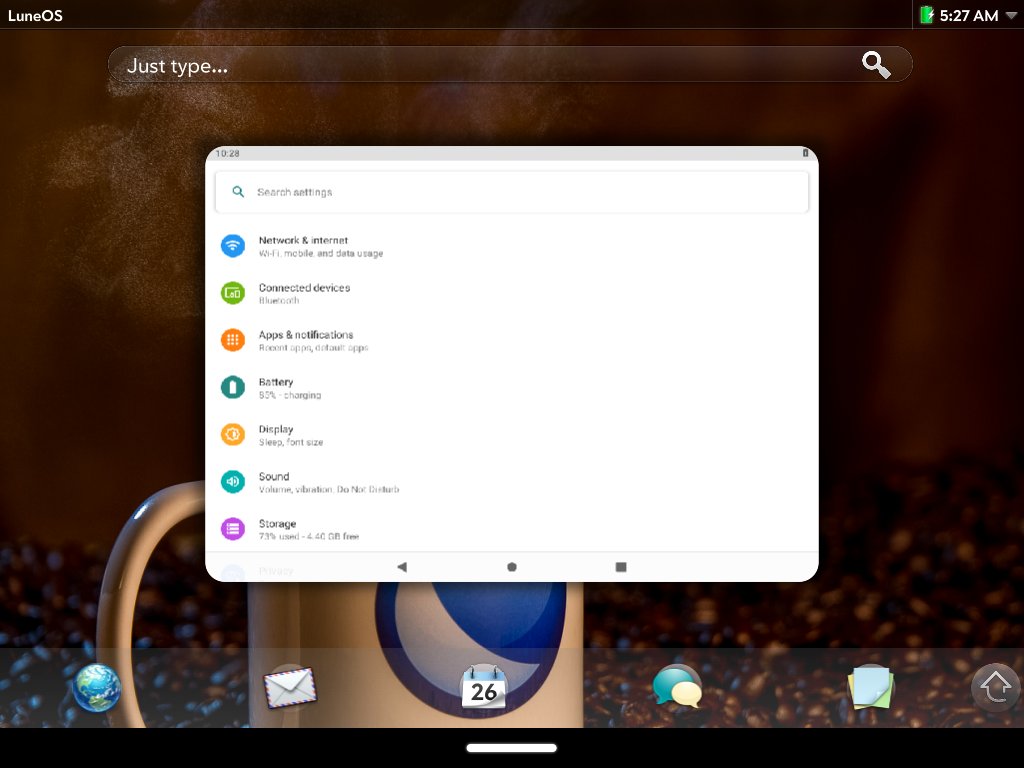Select the Storage text entry
The image size is (1024, 768).
point(277,524)
